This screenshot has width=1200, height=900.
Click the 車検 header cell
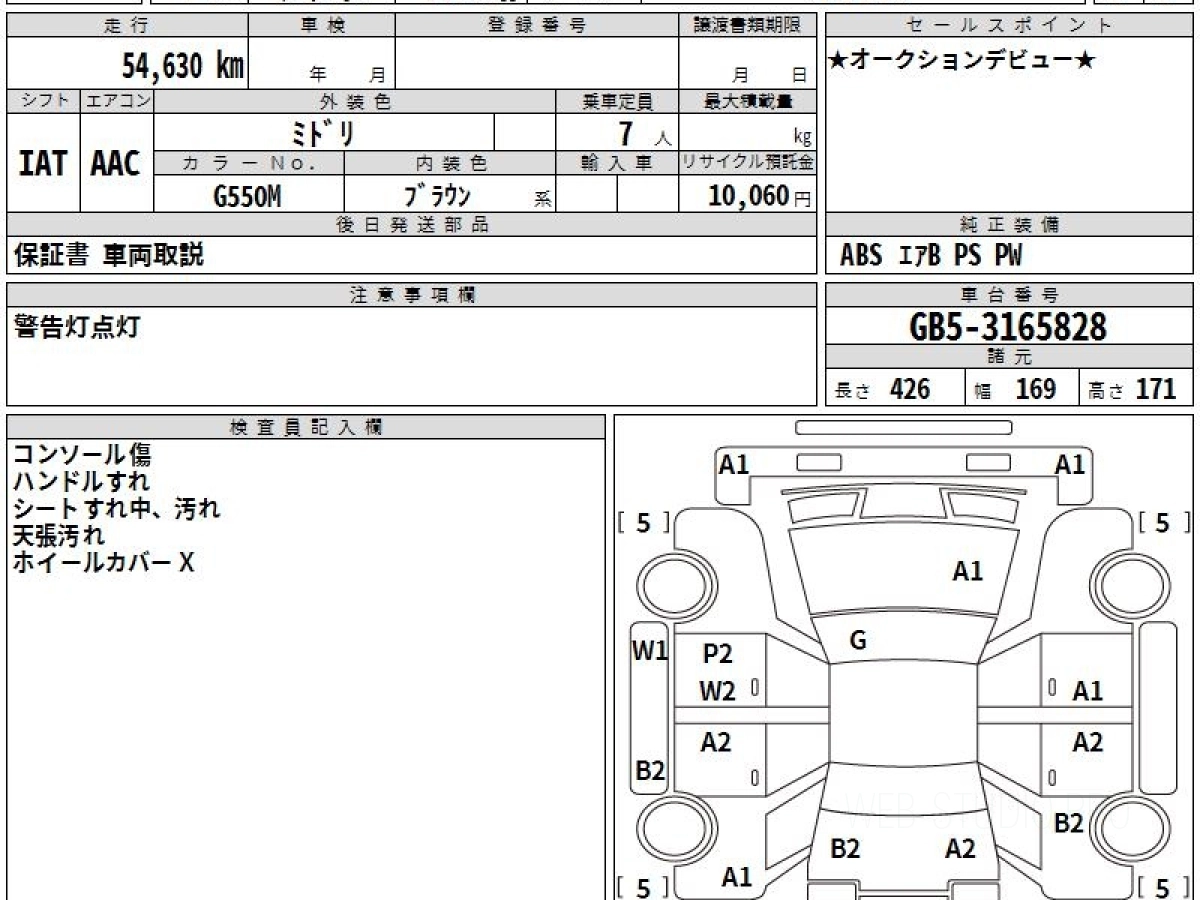pyautogui.click(x=321, y=26)
